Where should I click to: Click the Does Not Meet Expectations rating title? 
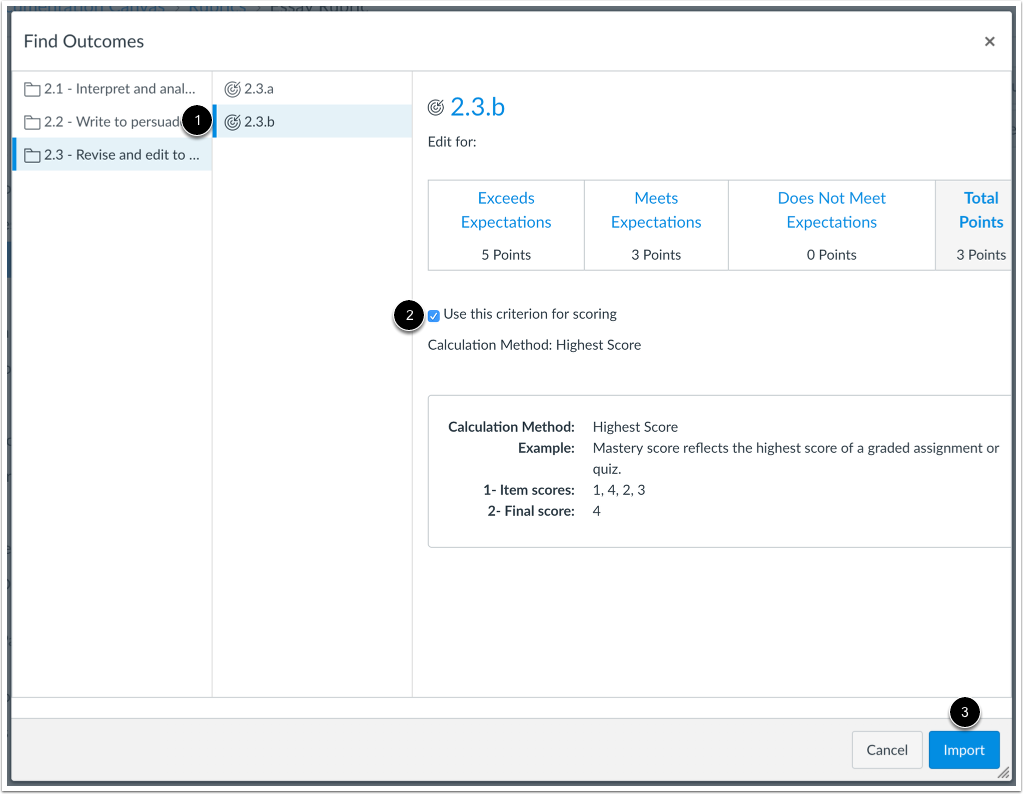(x=832, y=210)
